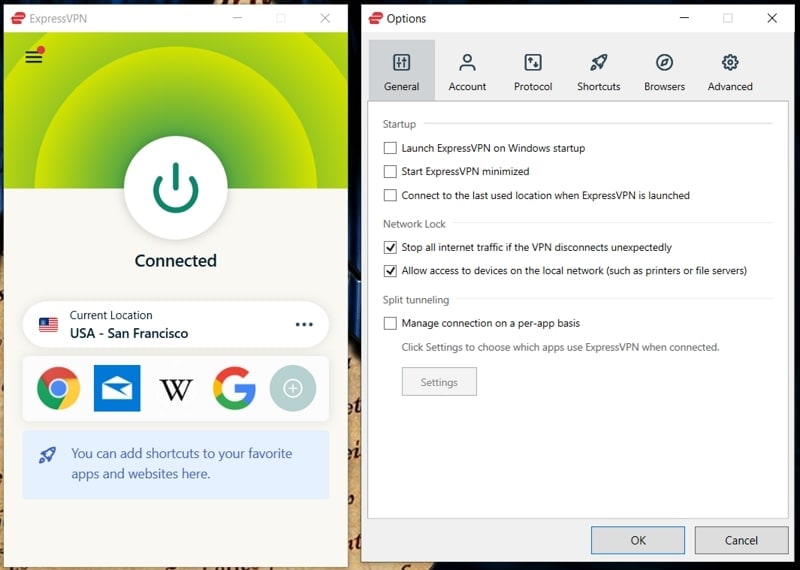This screenshot has height=570, width=800.
Task: Click the USA flag icon in Current Location
Action: [x=48, y=325]
